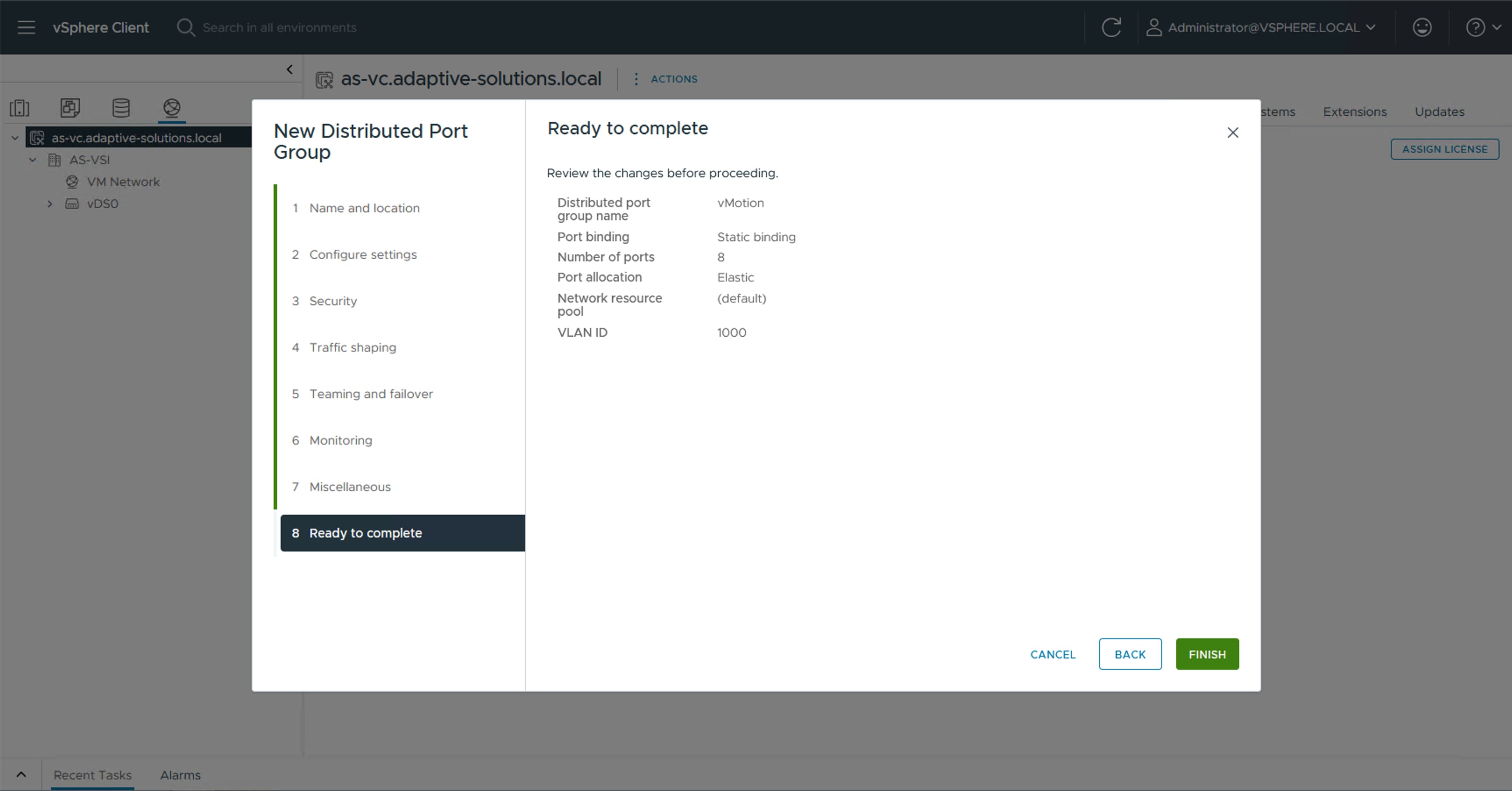
Task: Switch to the Alarms tab at bottom
Action: [x=180, y=775]
